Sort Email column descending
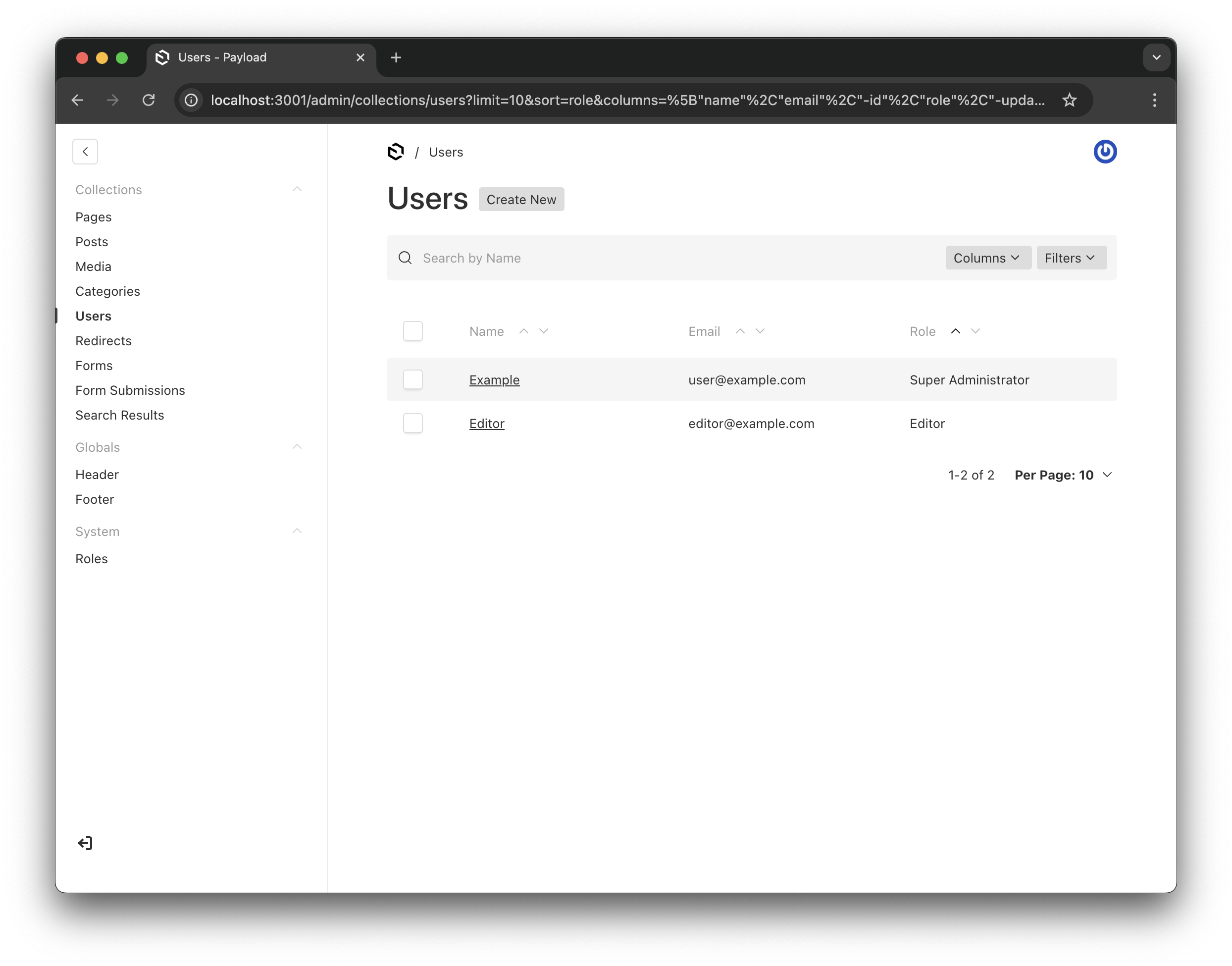 pos(760,331)
